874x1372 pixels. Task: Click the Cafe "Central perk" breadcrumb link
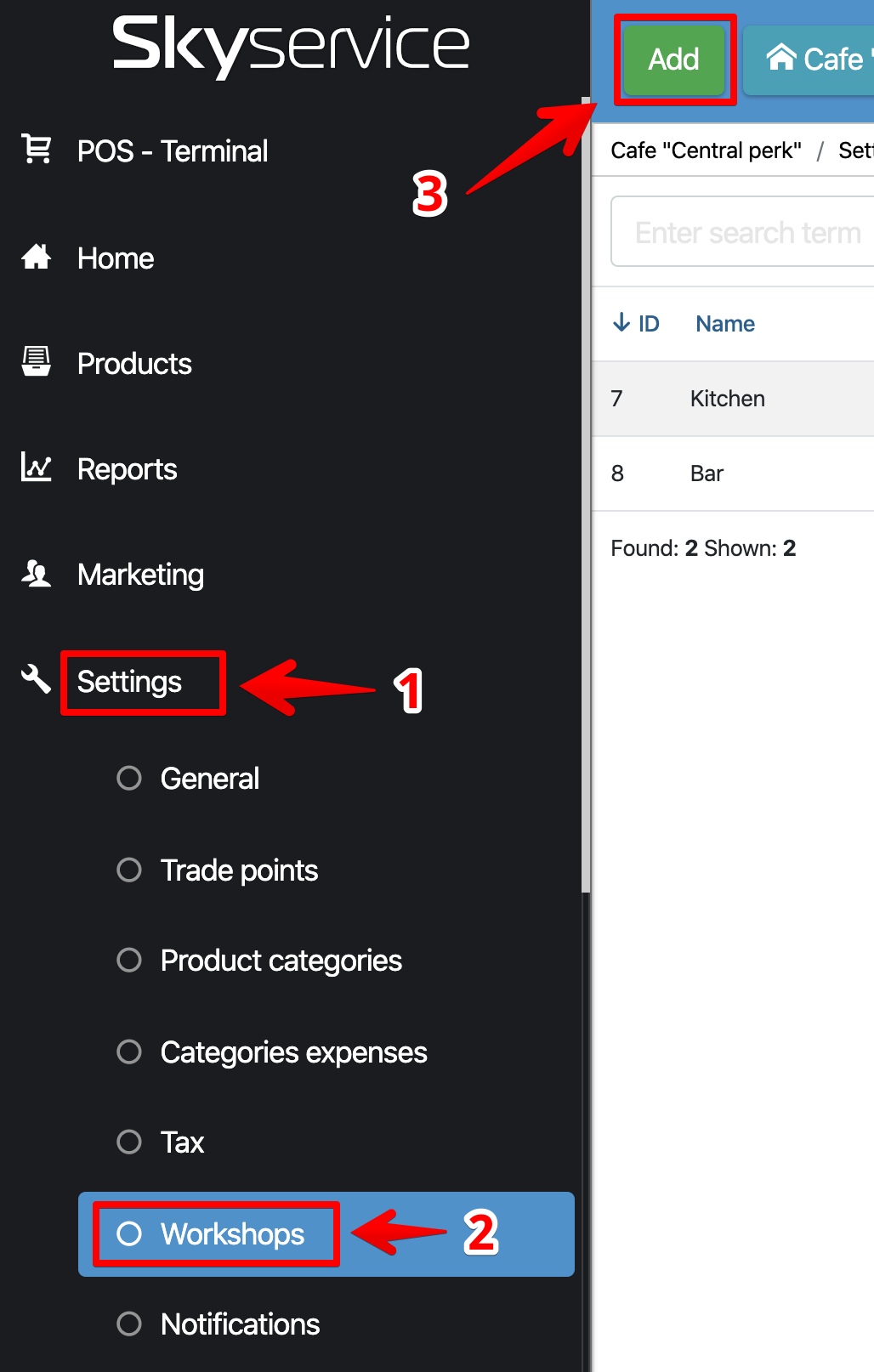pyautogui.click(x=706, y=150)
